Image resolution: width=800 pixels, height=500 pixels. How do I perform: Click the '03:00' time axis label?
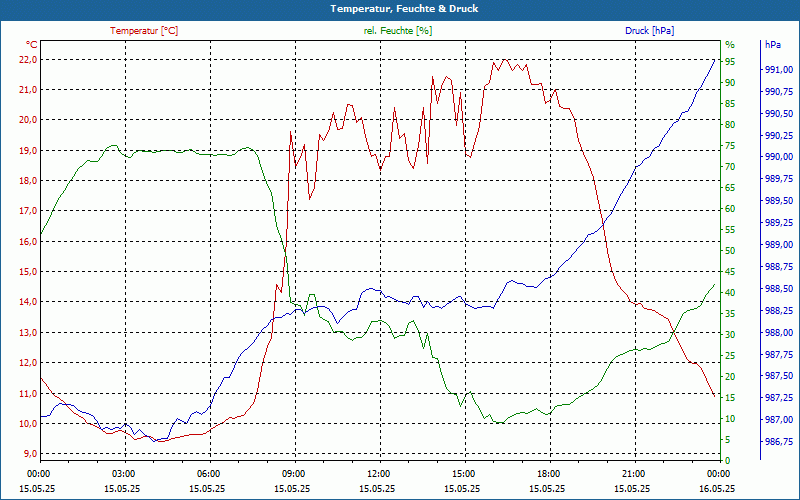(x=125, y=473)
